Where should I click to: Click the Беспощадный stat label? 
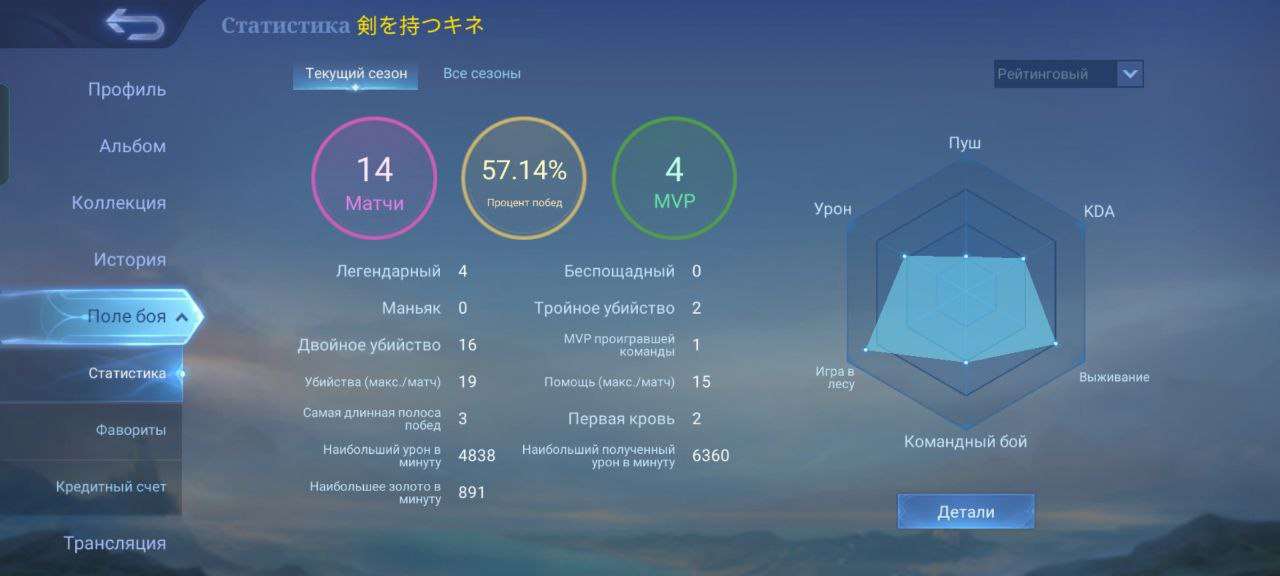[619, 272]
